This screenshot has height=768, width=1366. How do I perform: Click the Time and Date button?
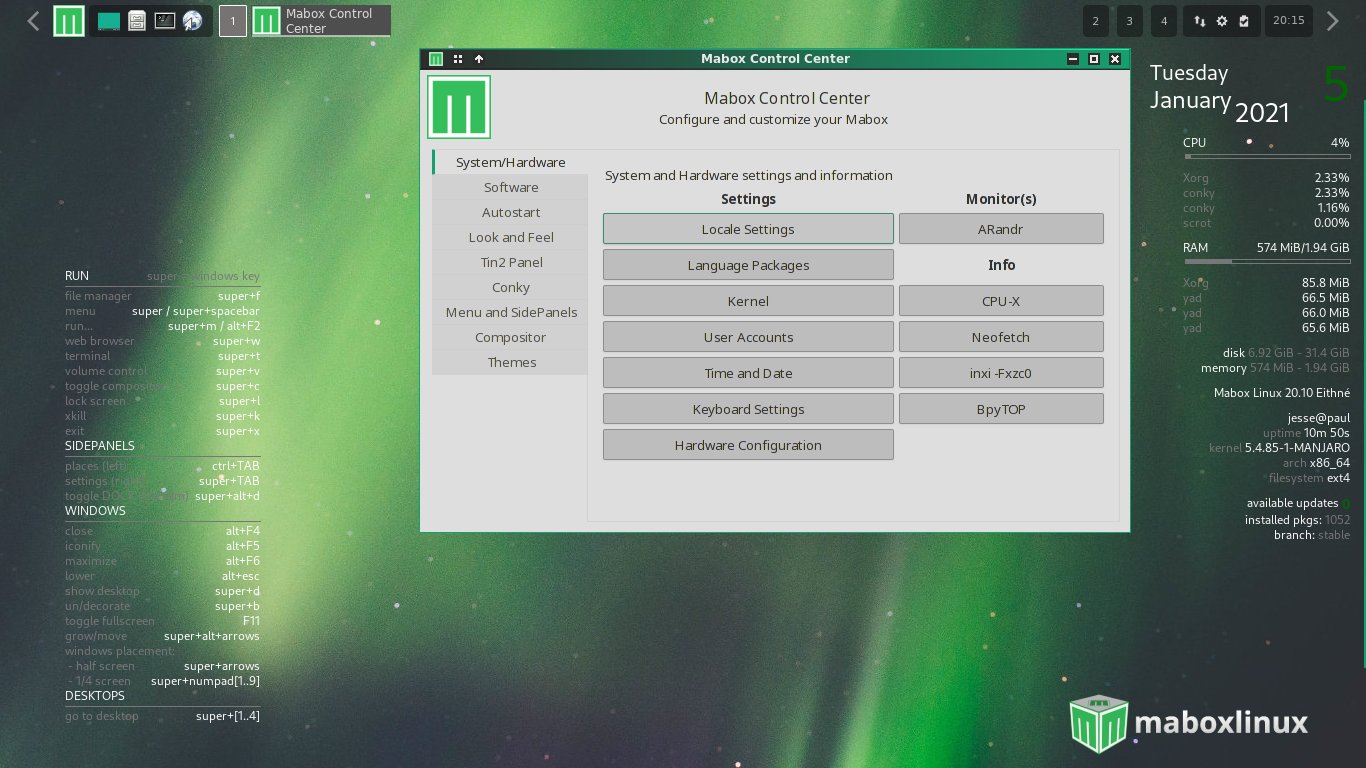click(748, 373)
